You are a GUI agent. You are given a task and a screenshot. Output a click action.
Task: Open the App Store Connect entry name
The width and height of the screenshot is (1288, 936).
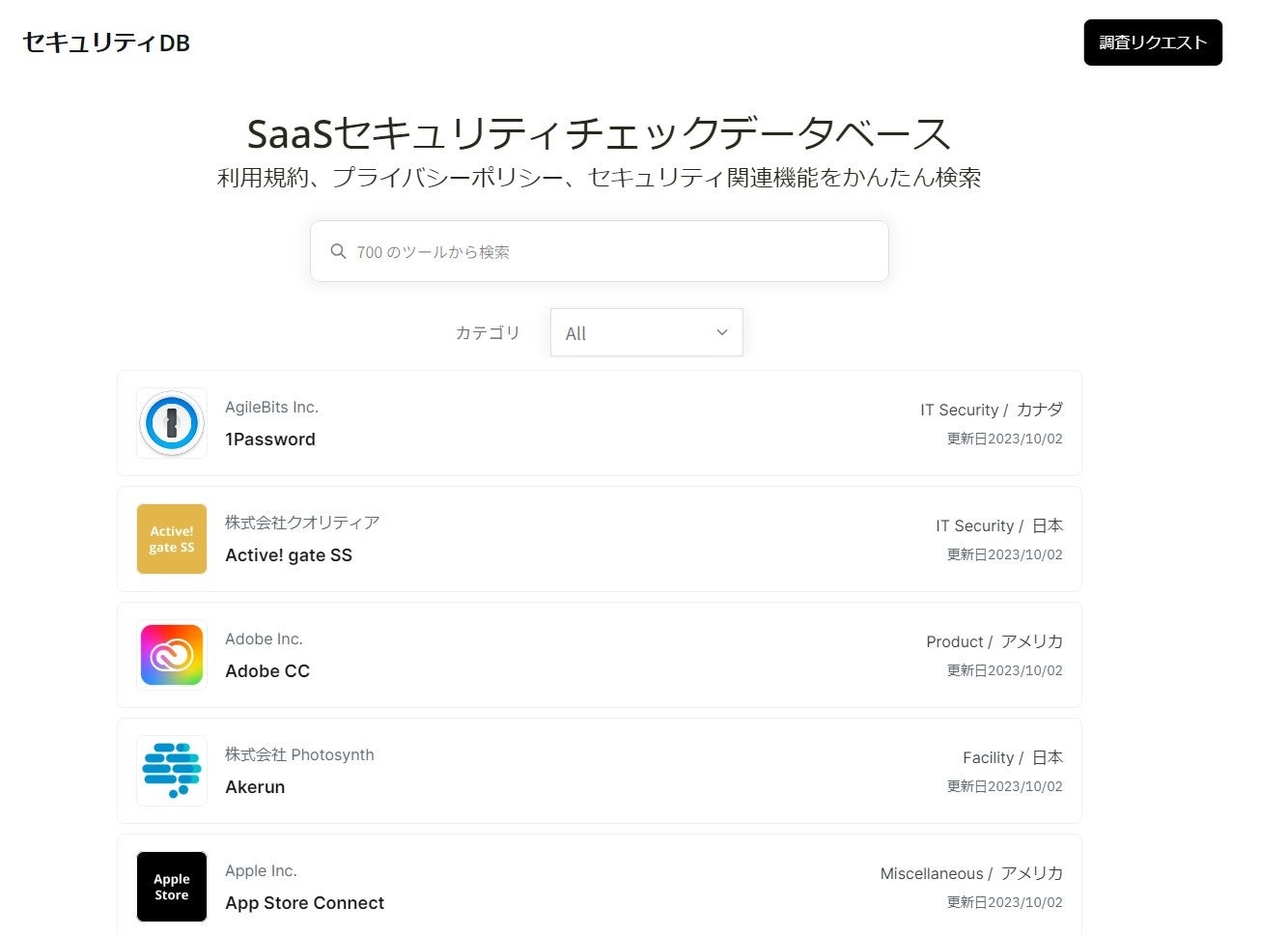(x=305, y=903)
